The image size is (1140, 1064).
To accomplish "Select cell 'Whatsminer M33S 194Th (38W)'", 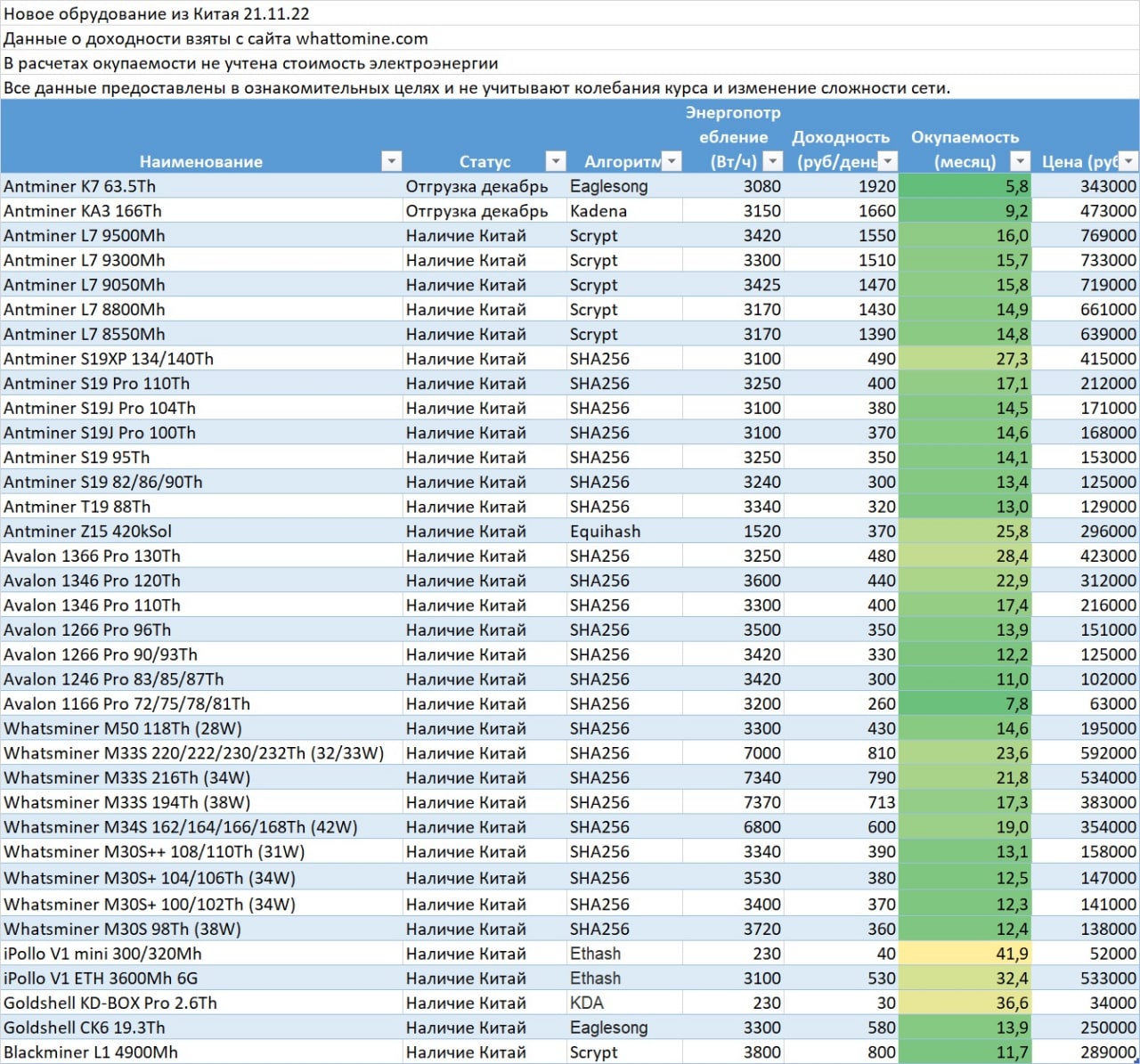I will click(201, 802).
